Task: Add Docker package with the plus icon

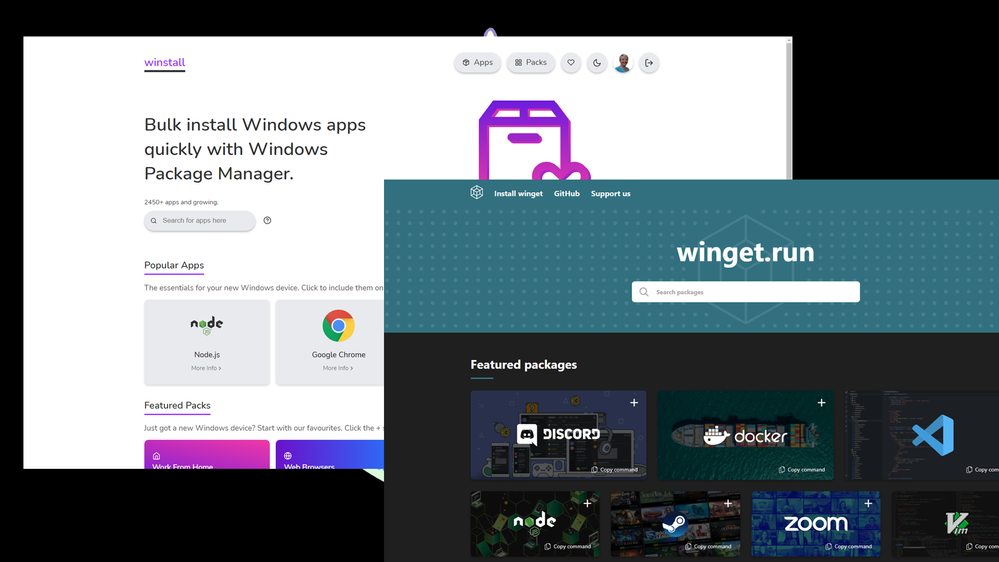Action: click(821, 403)
